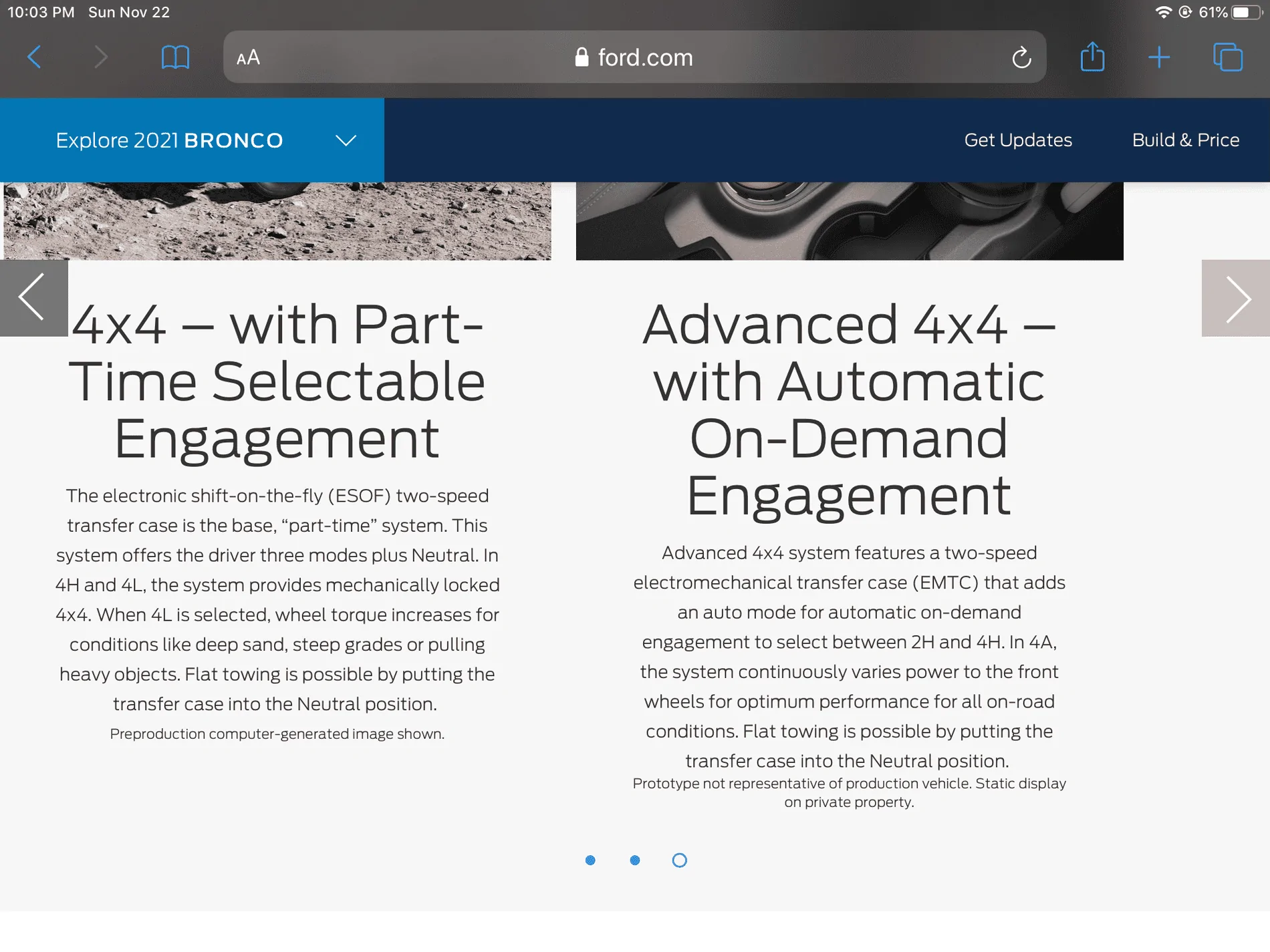Select the second carousel dot
Viewport: 1270px width, 952px height.
click(635, 860)
